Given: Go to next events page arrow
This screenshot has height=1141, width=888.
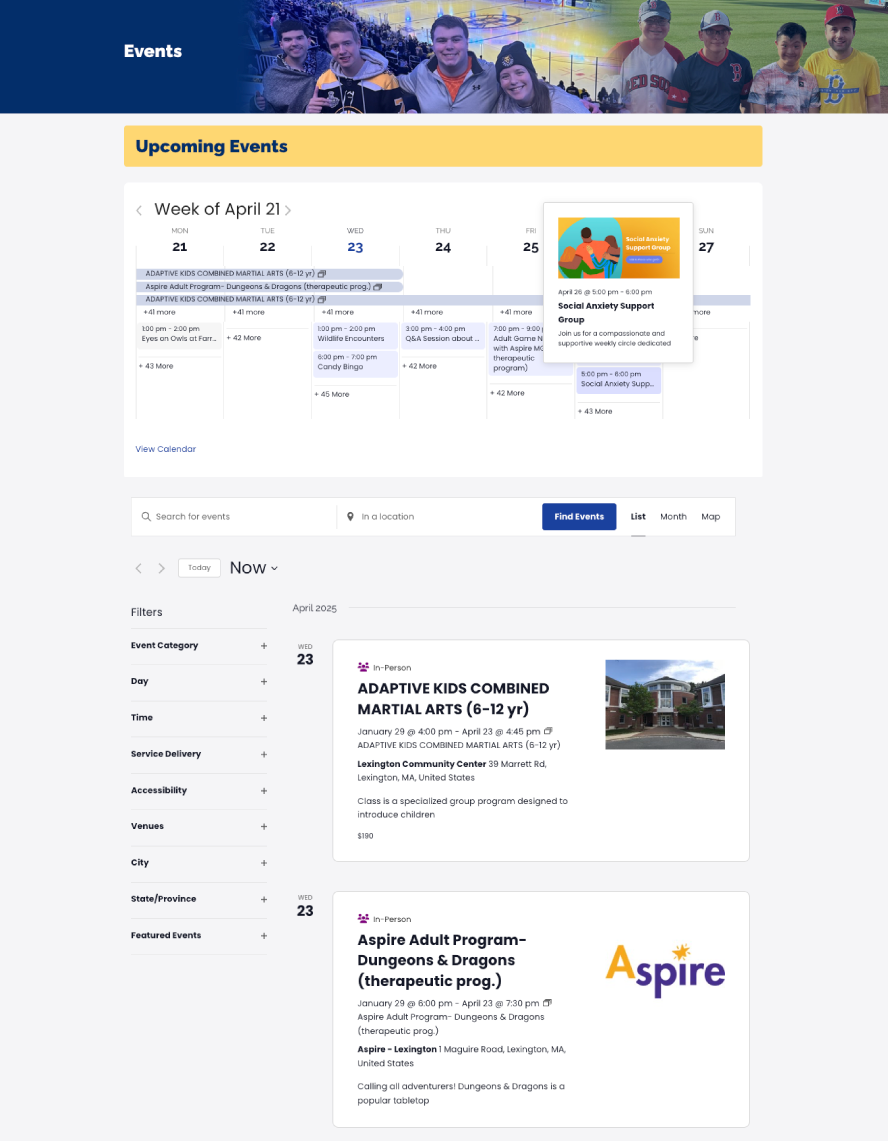Looking at the screenshot, I should [x=162, y=568].
